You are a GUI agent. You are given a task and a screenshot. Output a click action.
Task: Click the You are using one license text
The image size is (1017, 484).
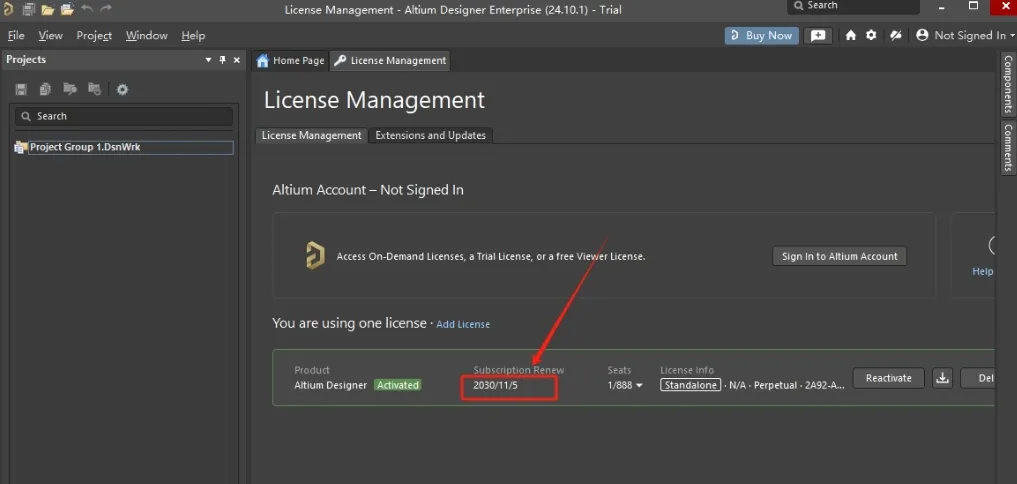[x=349, y=322]
